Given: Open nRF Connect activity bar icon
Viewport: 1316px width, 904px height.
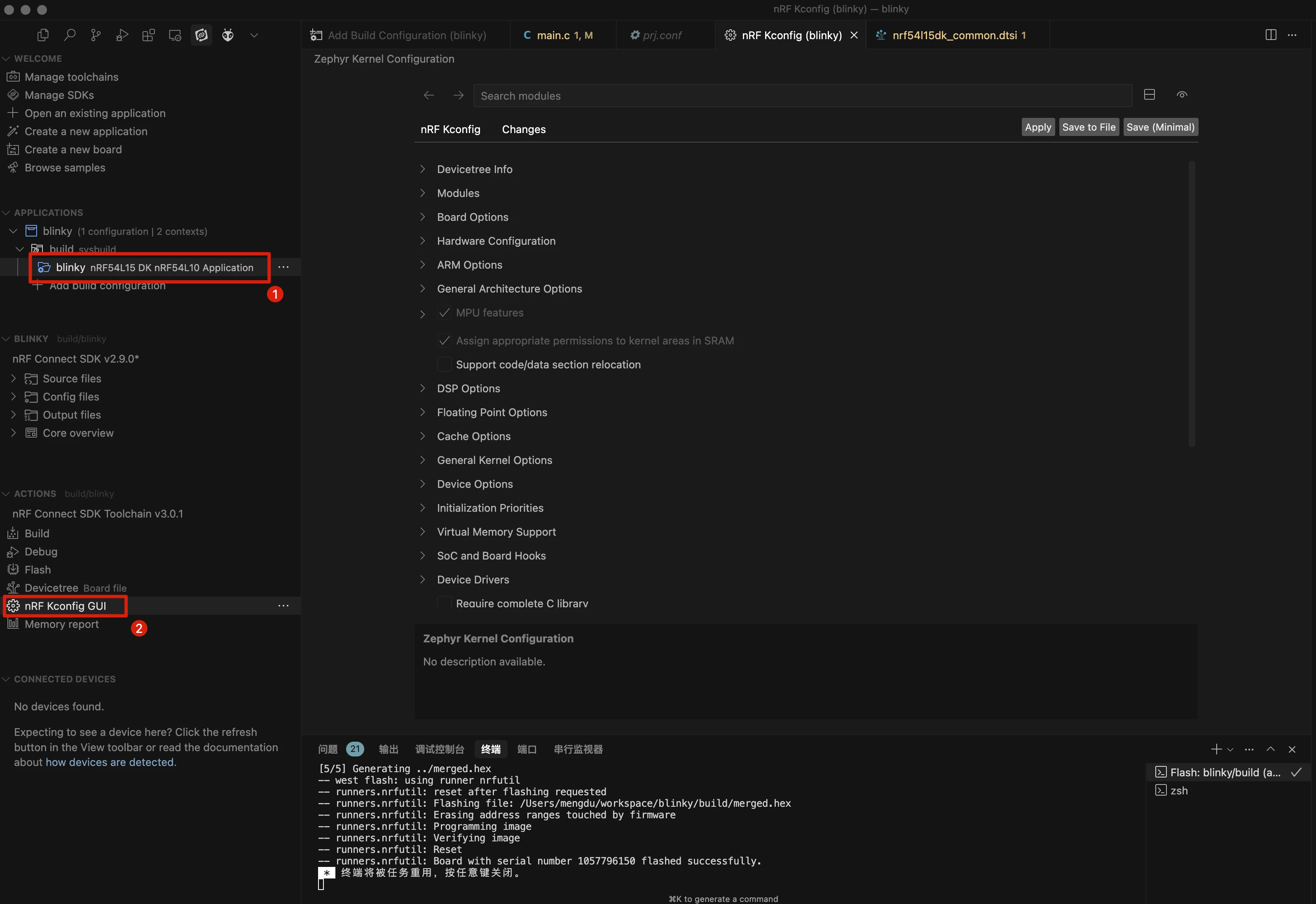Looking at the screenshot, I should pyautogui.click(x=201, y=35).
